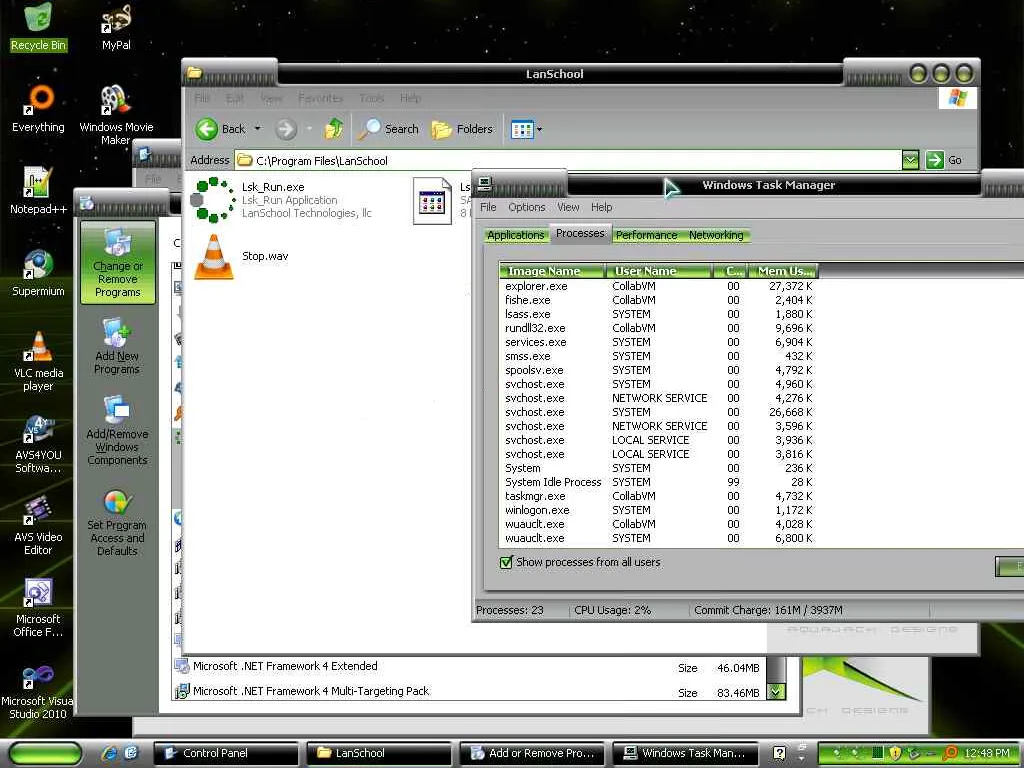The width and height of the screenshot is (1024, 768).
Task: Open the MyPal desktop icon
Action: click(x=116, y=26)
